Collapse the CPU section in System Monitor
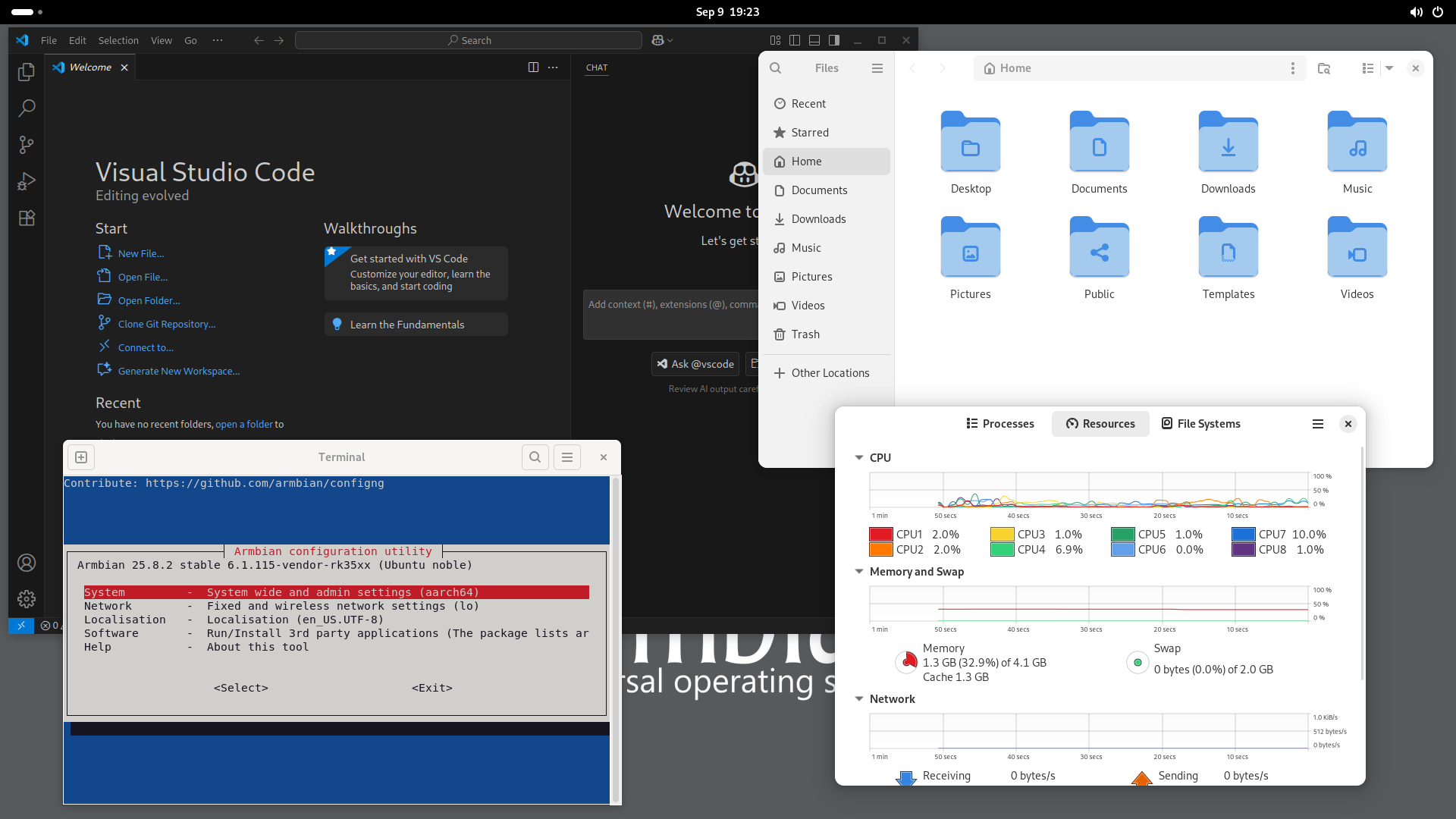This screenshot has width=1456, height=819. [x=859, y=458]
